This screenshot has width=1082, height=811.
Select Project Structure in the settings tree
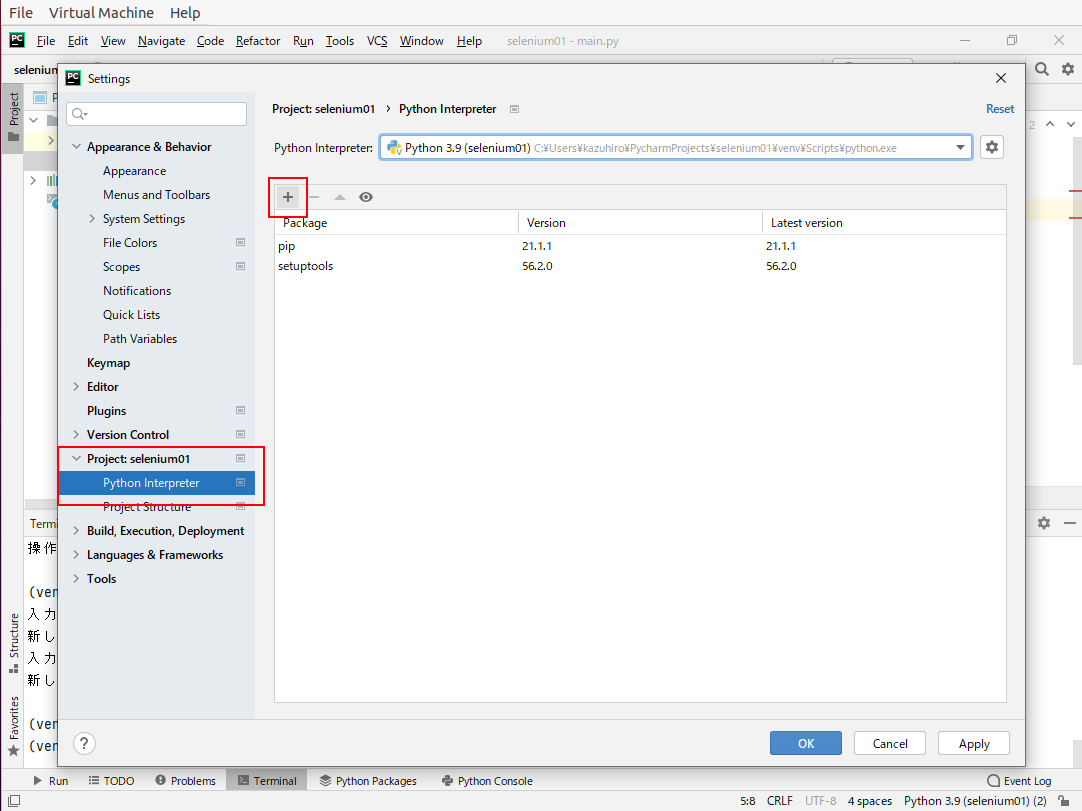(147, 507)
